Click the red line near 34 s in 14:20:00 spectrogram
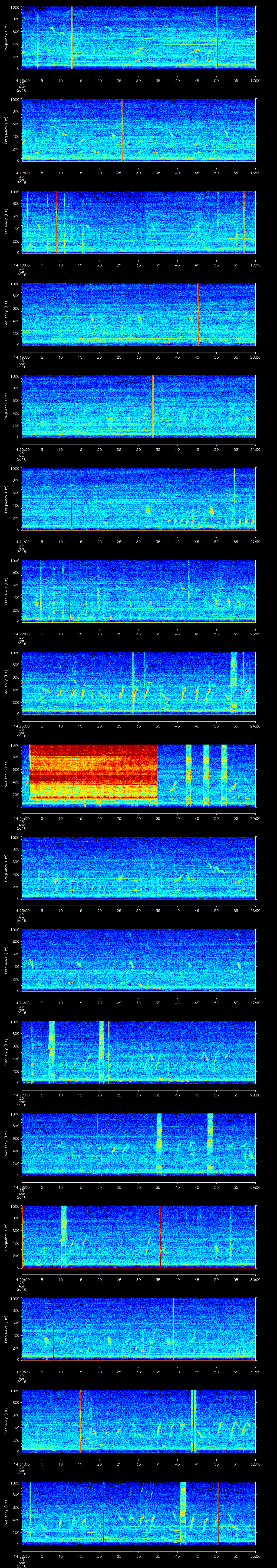Screen dimensions: 277x1568 [x=152, y=407]
